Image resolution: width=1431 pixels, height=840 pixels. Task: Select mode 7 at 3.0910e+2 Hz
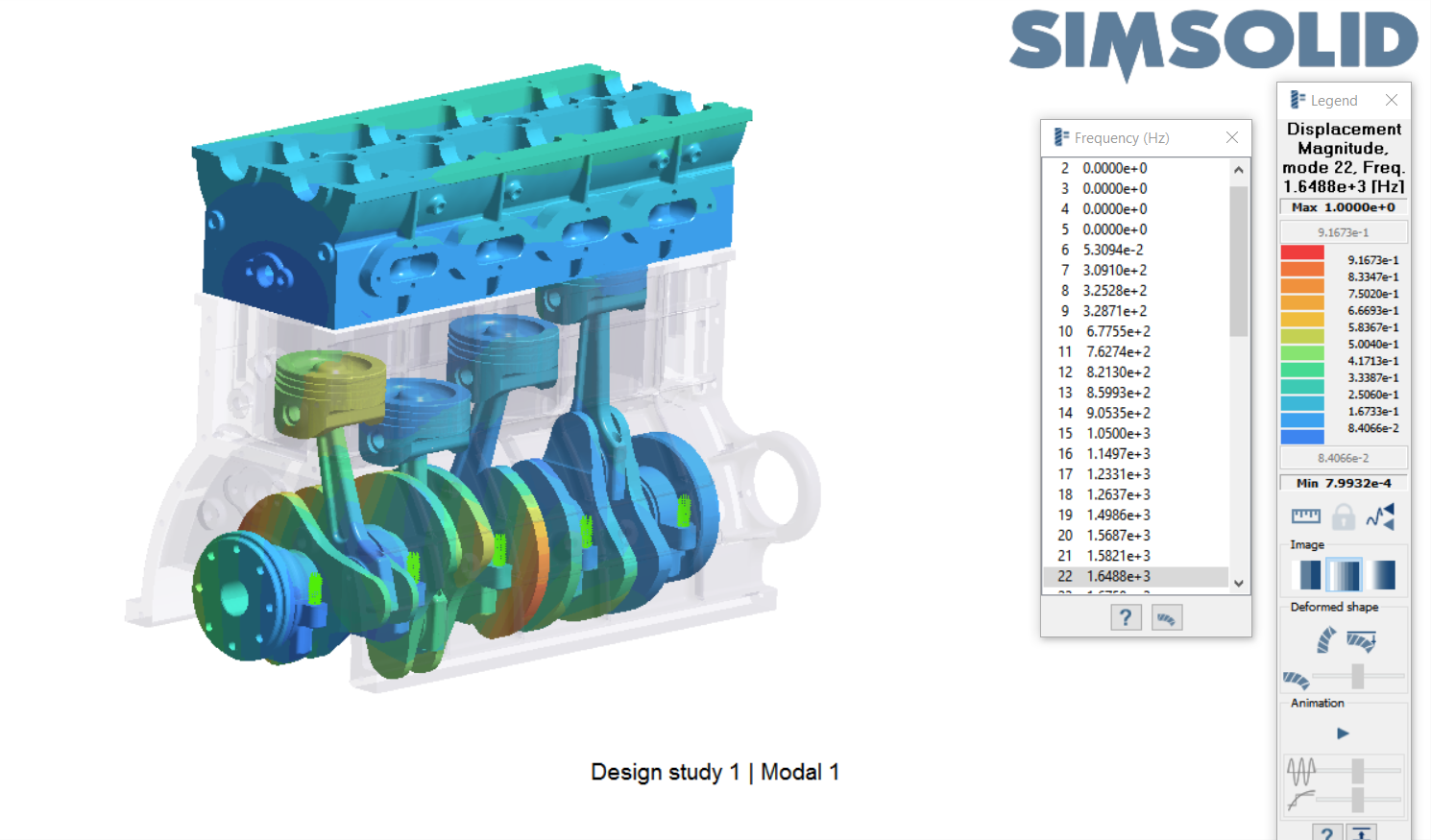tap(1135, 270)
